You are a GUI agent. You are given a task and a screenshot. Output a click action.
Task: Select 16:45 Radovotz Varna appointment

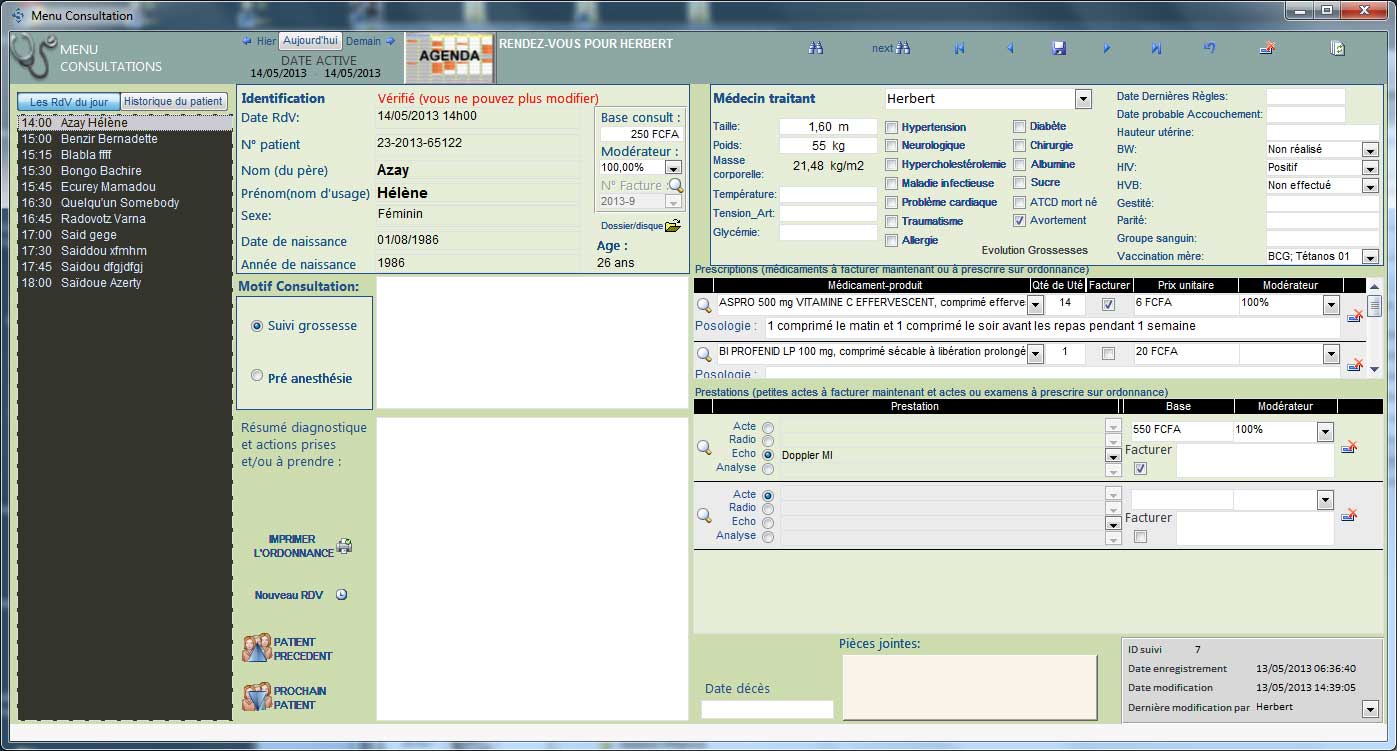[x=125, y=219]
